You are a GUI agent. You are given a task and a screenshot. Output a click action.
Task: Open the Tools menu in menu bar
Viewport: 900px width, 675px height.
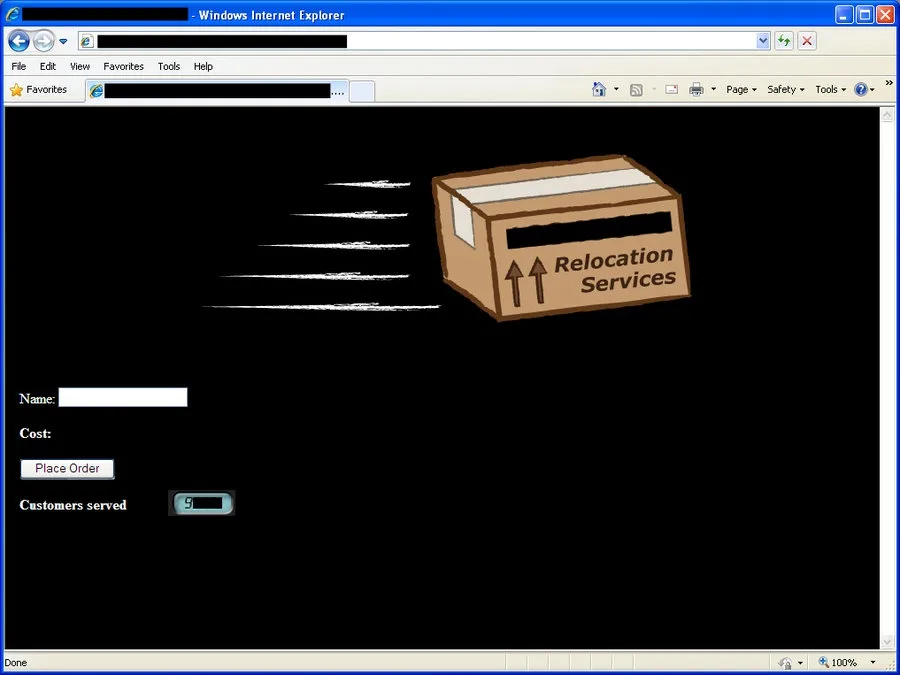tap(169, 67)
